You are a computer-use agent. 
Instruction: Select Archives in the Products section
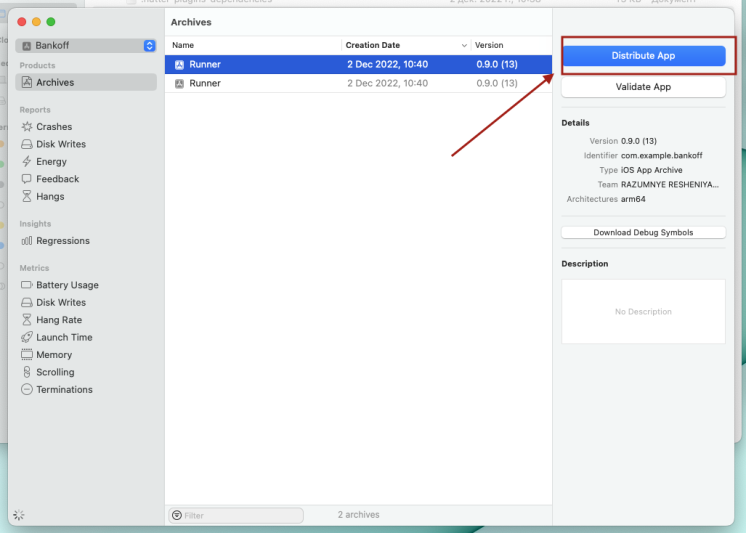click(55, 83)
